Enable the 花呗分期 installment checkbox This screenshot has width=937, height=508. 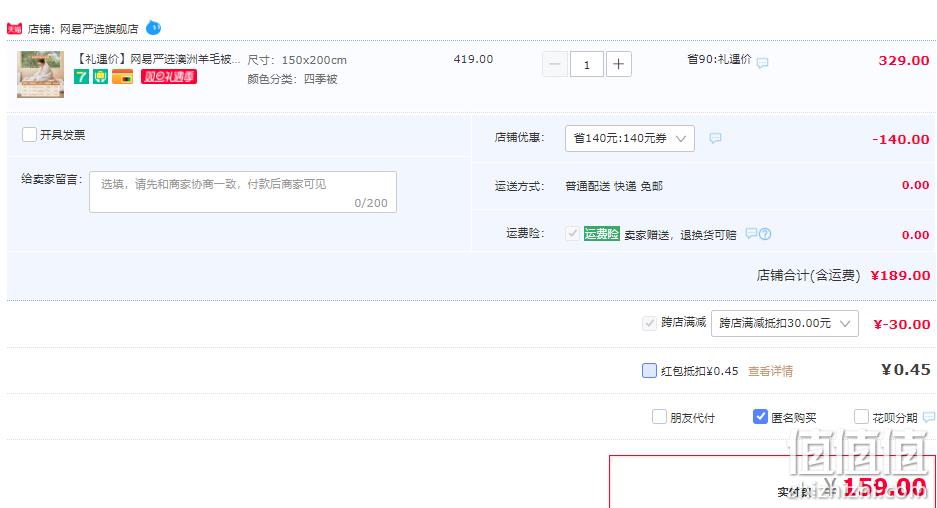coord(861,417)
